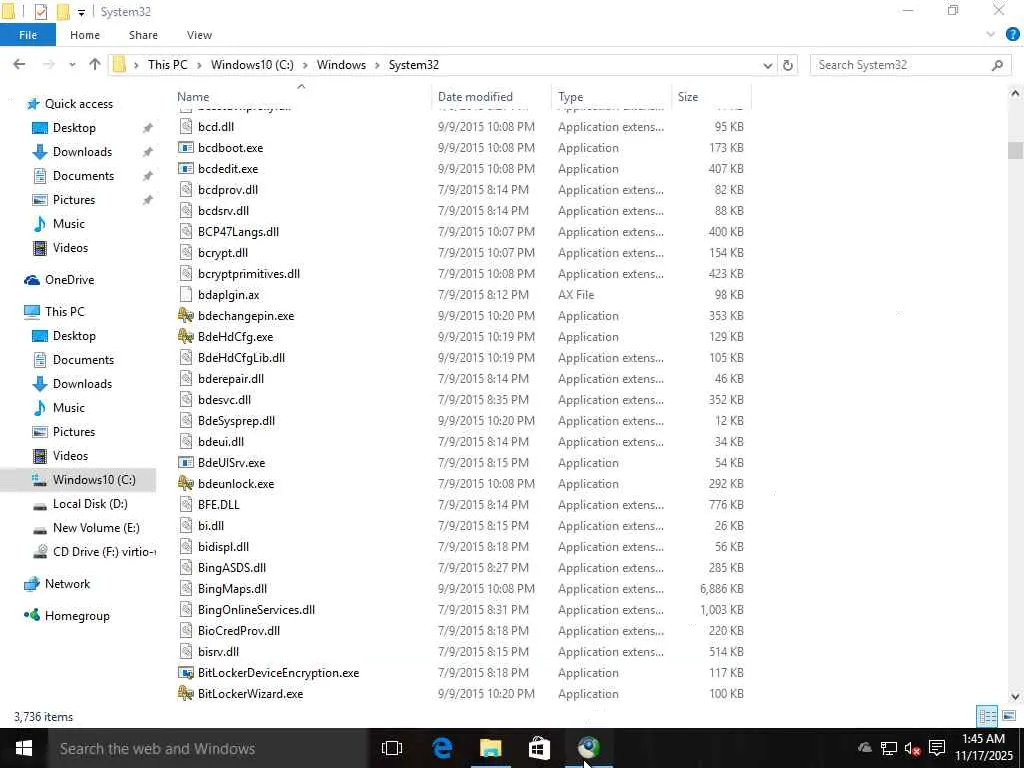
Task: Select Local Disk (D:) in navigation pane
Action: 89,504
